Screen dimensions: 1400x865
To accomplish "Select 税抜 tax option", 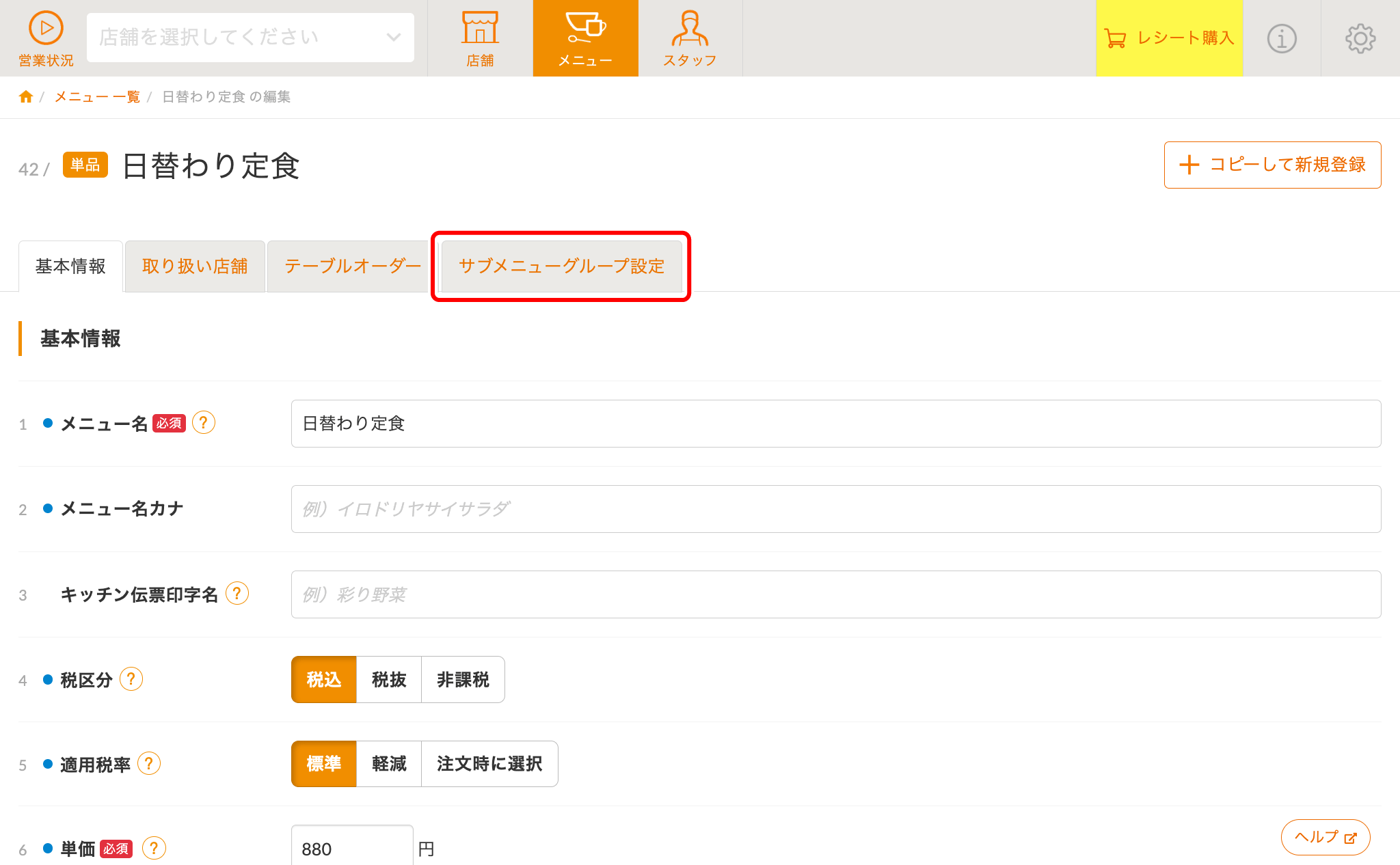I will (x=389, y=679).
